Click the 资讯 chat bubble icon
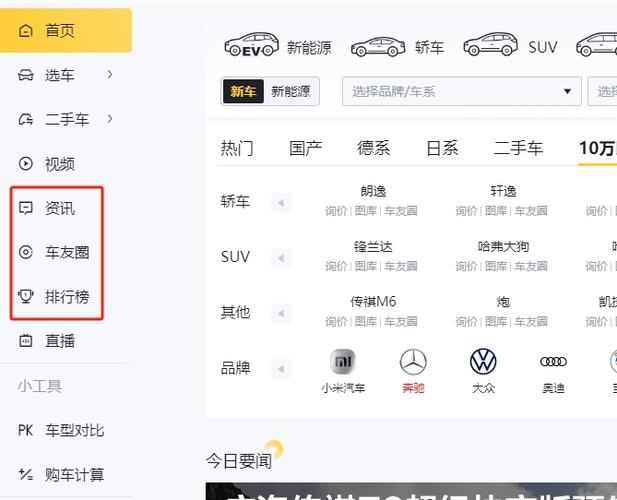 point(26,208)
